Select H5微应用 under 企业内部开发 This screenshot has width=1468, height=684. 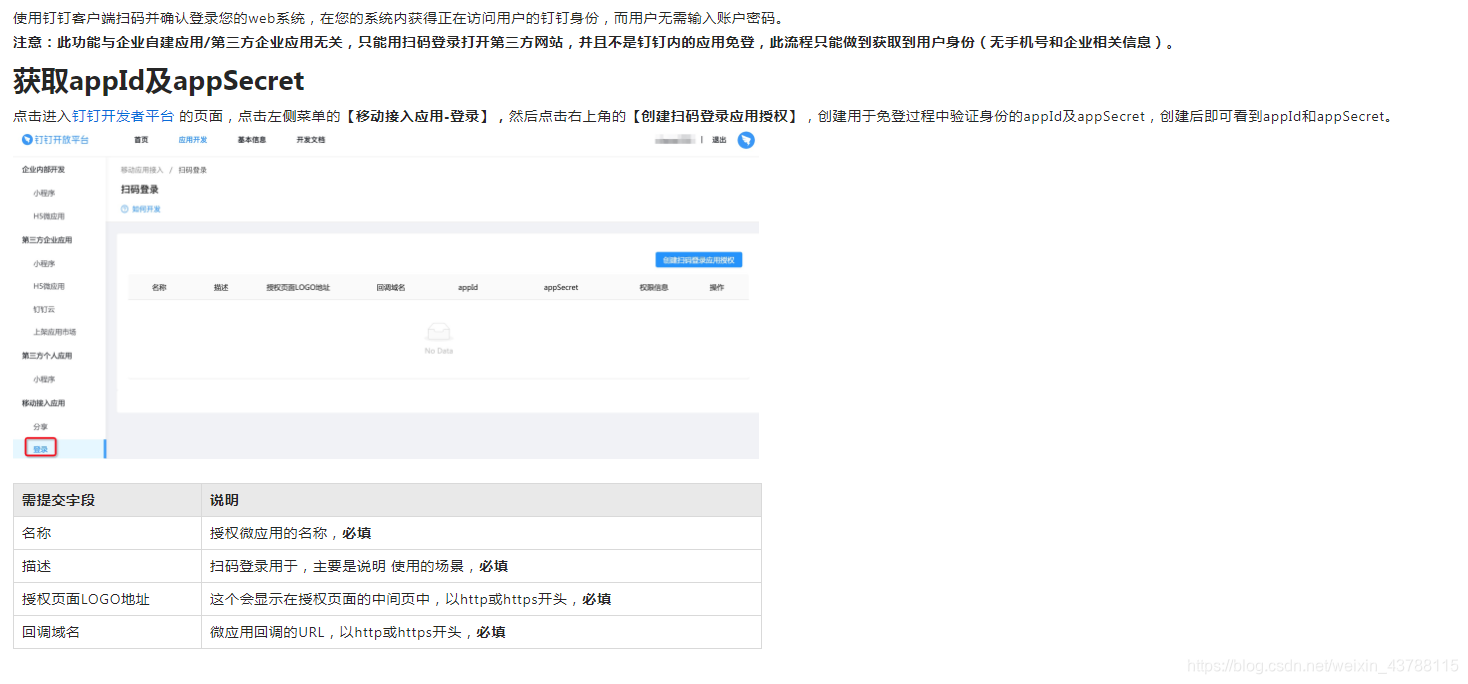pyautogui.click(x=49, y=216)
